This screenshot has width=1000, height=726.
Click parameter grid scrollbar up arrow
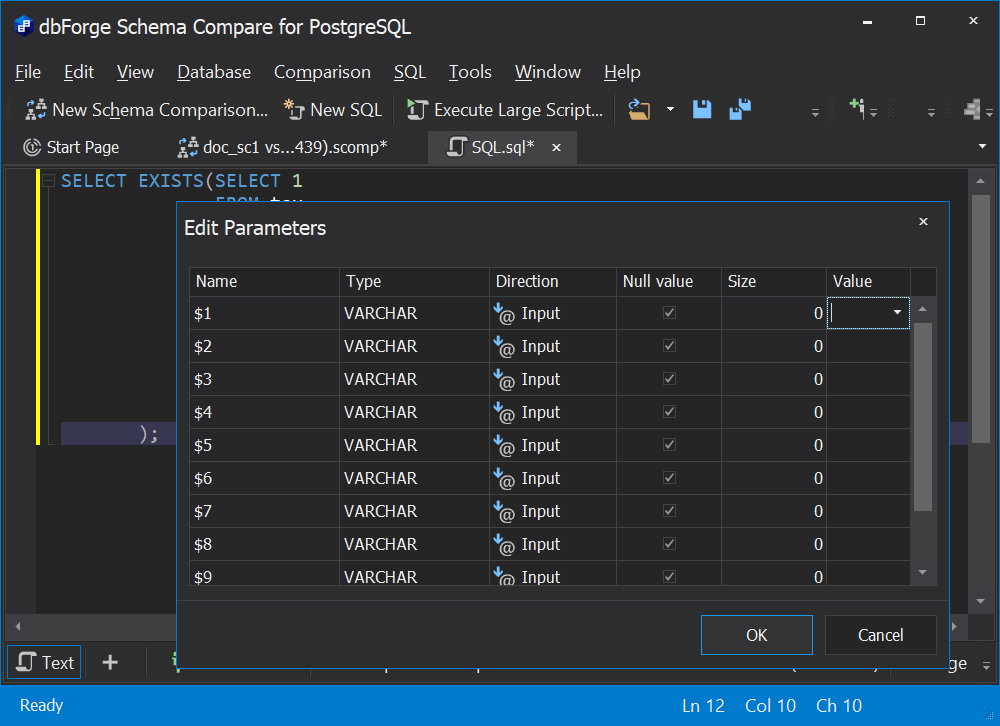coord(922,309)
